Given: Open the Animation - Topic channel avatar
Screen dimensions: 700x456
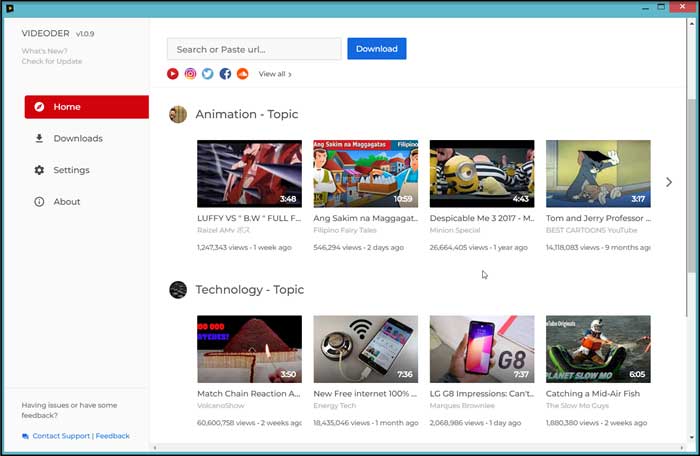Looking at the screenshot, I should coord(178,114).
